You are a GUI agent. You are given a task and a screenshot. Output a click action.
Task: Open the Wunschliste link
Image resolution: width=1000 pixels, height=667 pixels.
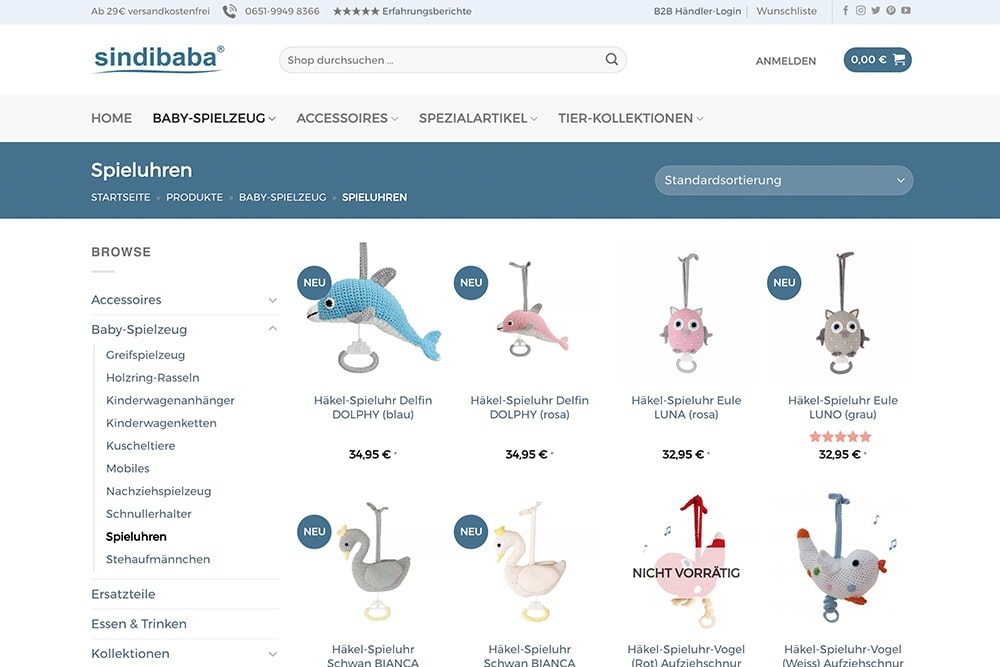click(786, 11)
